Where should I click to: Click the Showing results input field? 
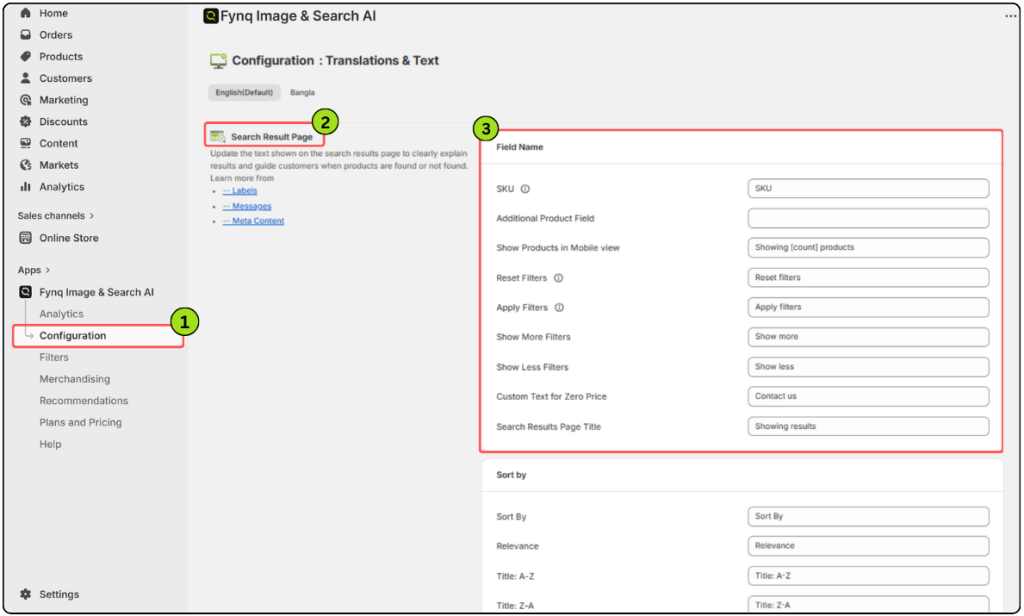click(x=868, y=426)
